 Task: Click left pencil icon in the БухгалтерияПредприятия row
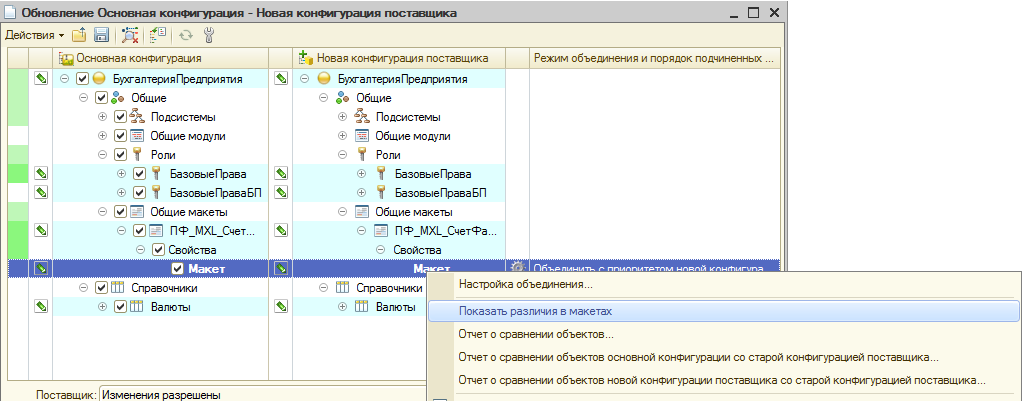pos(40,79)
